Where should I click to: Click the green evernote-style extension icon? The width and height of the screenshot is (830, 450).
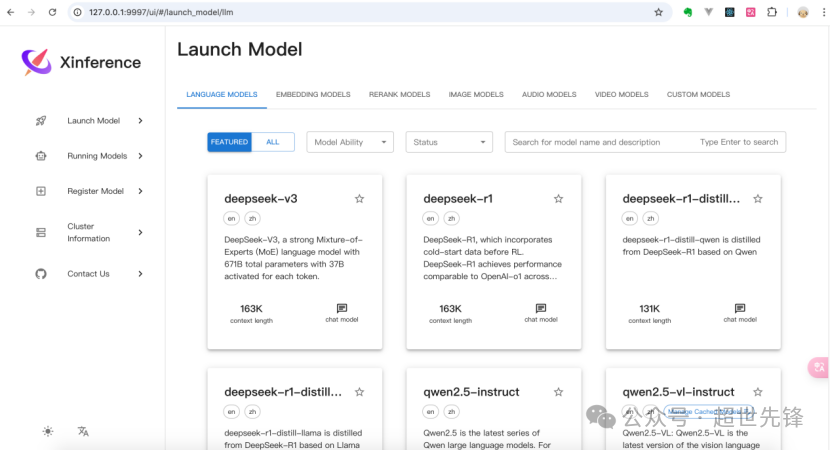(688, 12)
